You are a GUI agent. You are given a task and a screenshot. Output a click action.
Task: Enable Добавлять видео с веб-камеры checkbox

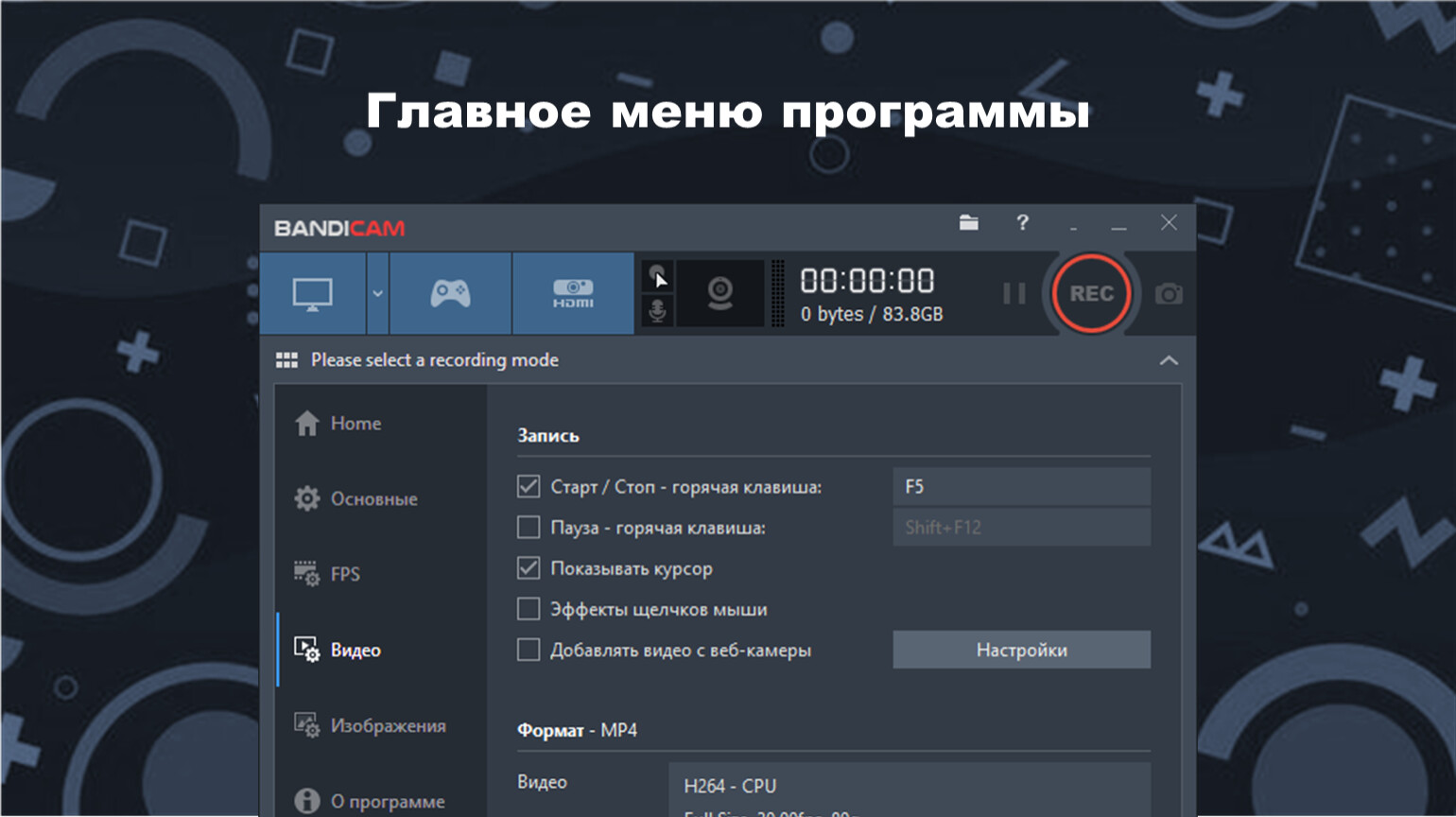click(x=529, y=650)
